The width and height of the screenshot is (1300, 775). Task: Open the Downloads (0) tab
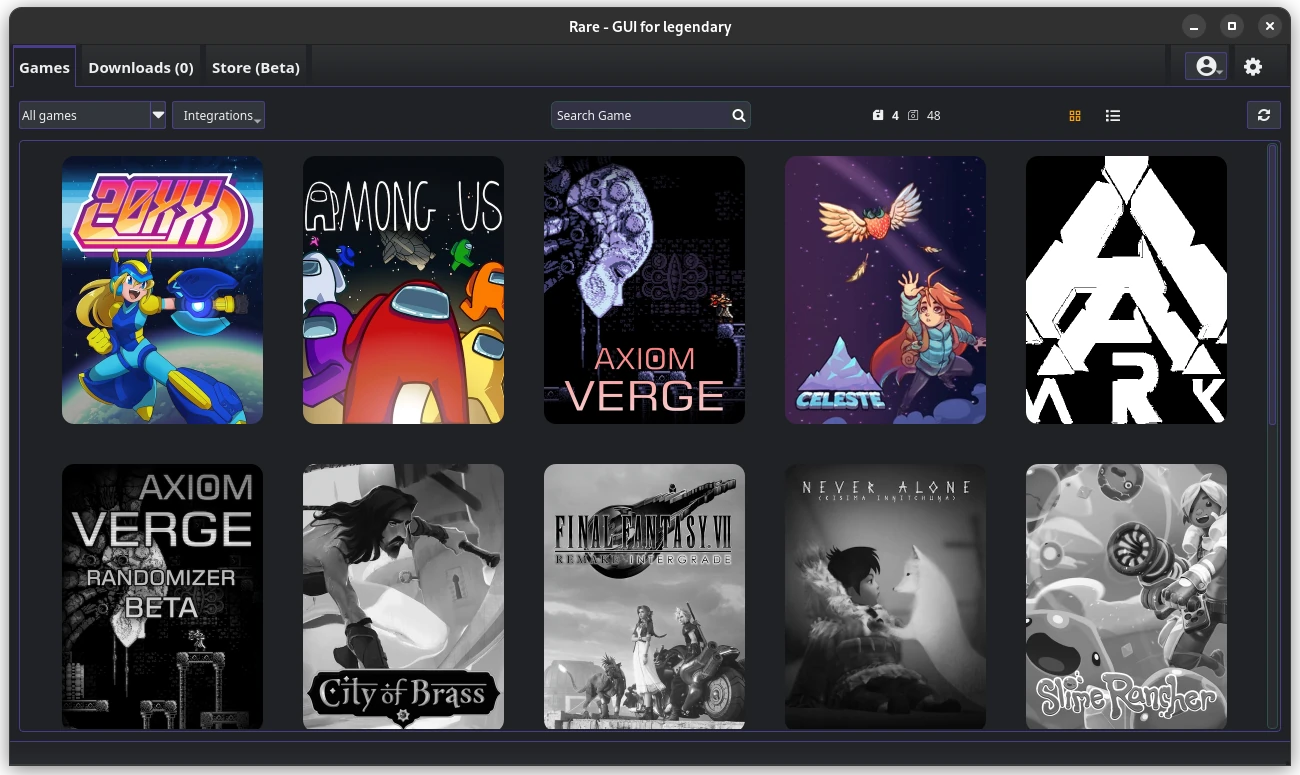(x=141, y=67)
